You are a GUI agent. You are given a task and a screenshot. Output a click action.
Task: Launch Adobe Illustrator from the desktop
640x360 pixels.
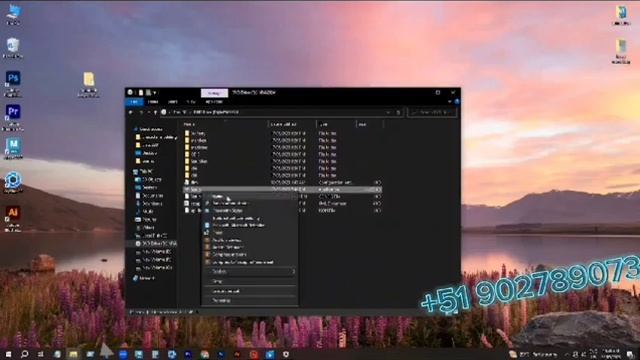click(x=13, y=218)
